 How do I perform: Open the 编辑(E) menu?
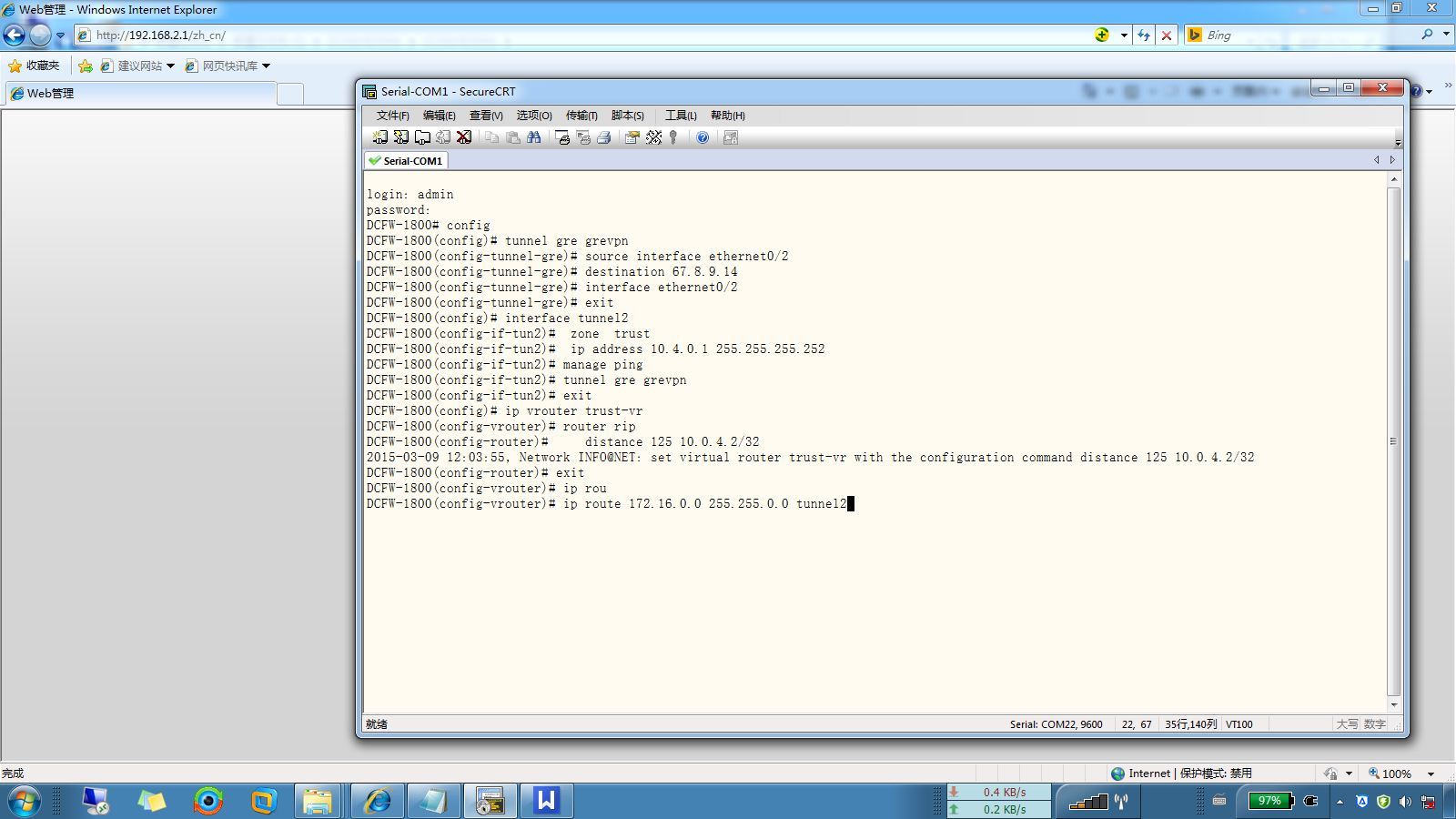click(x=439, y=116)
